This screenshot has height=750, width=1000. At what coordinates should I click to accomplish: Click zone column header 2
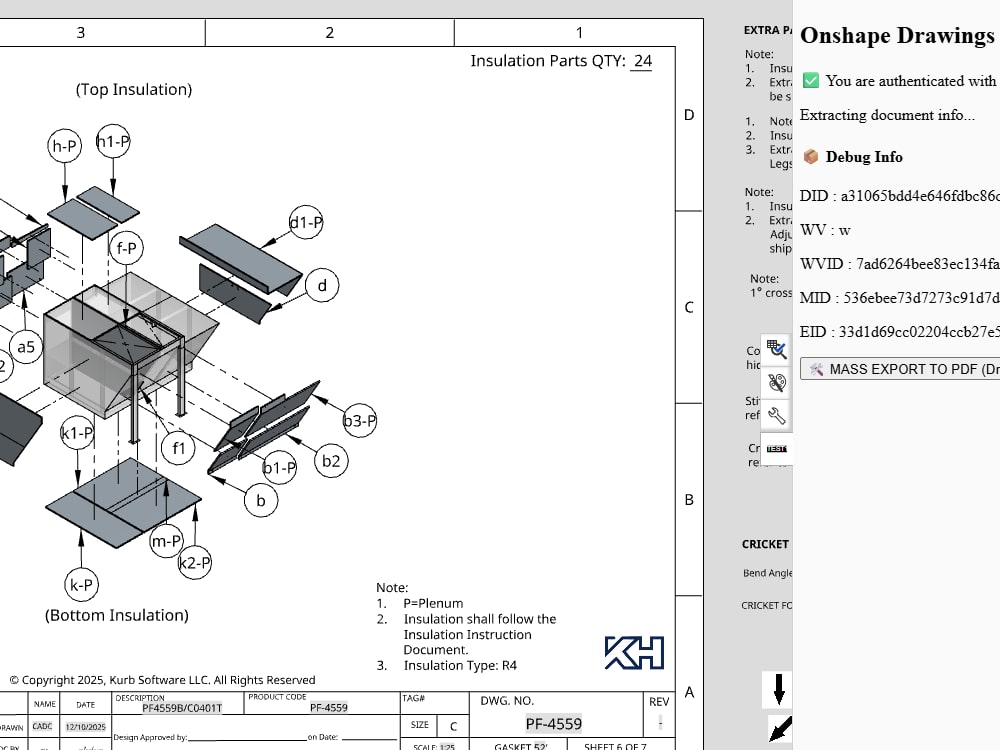point(330,33)
